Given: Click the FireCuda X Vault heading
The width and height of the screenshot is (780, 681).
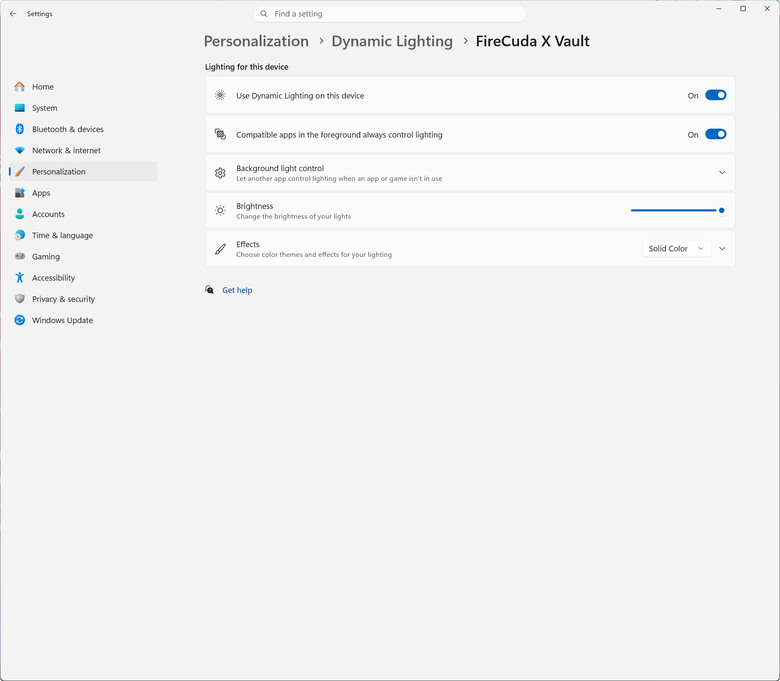Looking at the screenshot, I should pyautogui.click(x=532, y=41).
